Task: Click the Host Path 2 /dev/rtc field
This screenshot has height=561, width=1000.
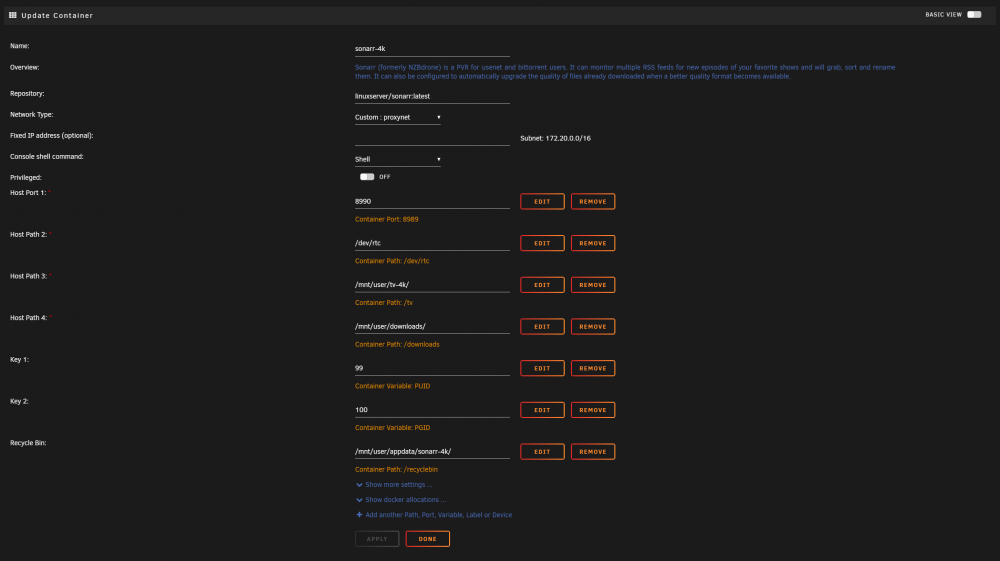Action: 432,243
